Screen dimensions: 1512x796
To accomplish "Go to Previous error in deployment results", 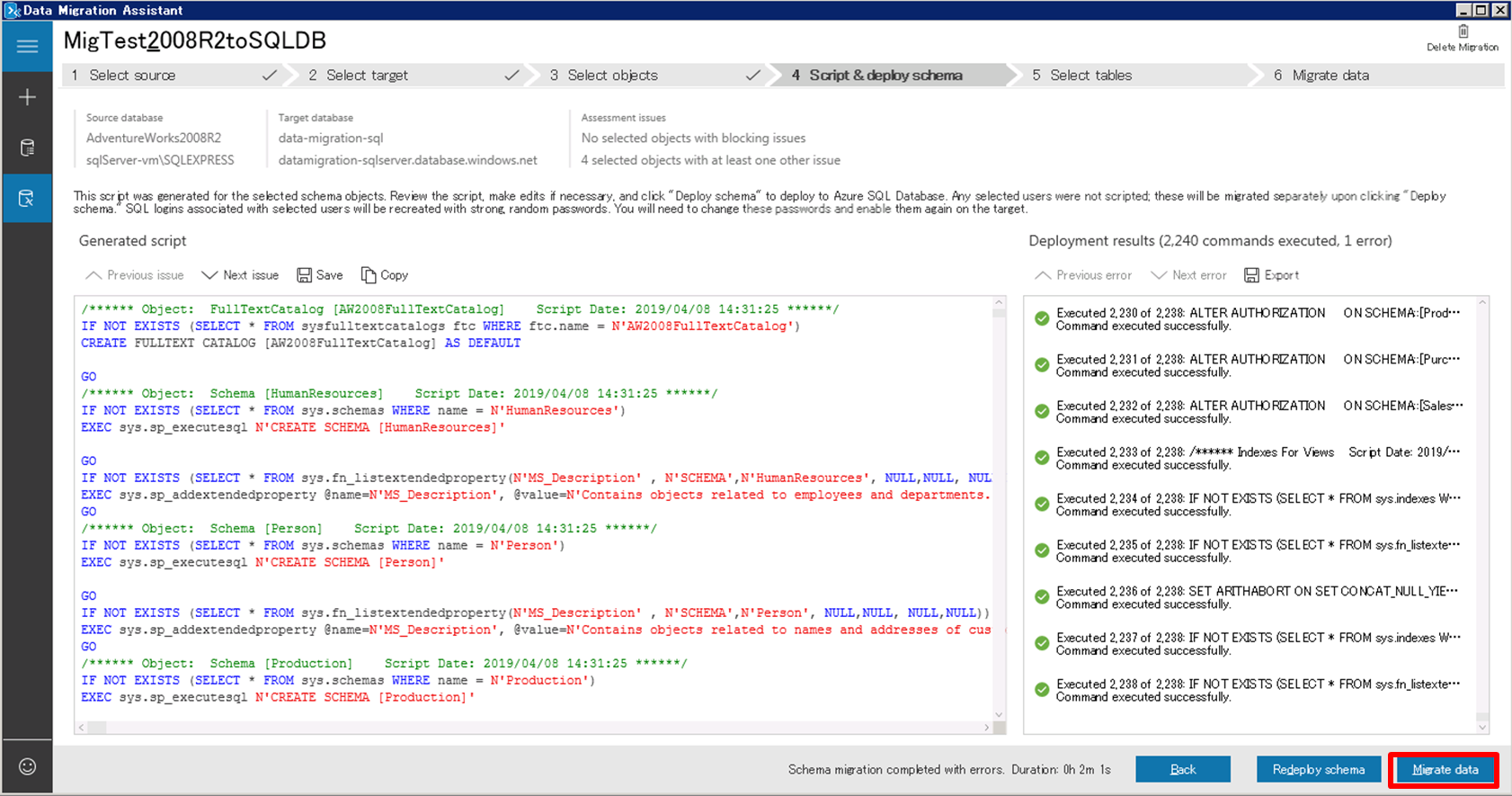I will [1083, 275].
